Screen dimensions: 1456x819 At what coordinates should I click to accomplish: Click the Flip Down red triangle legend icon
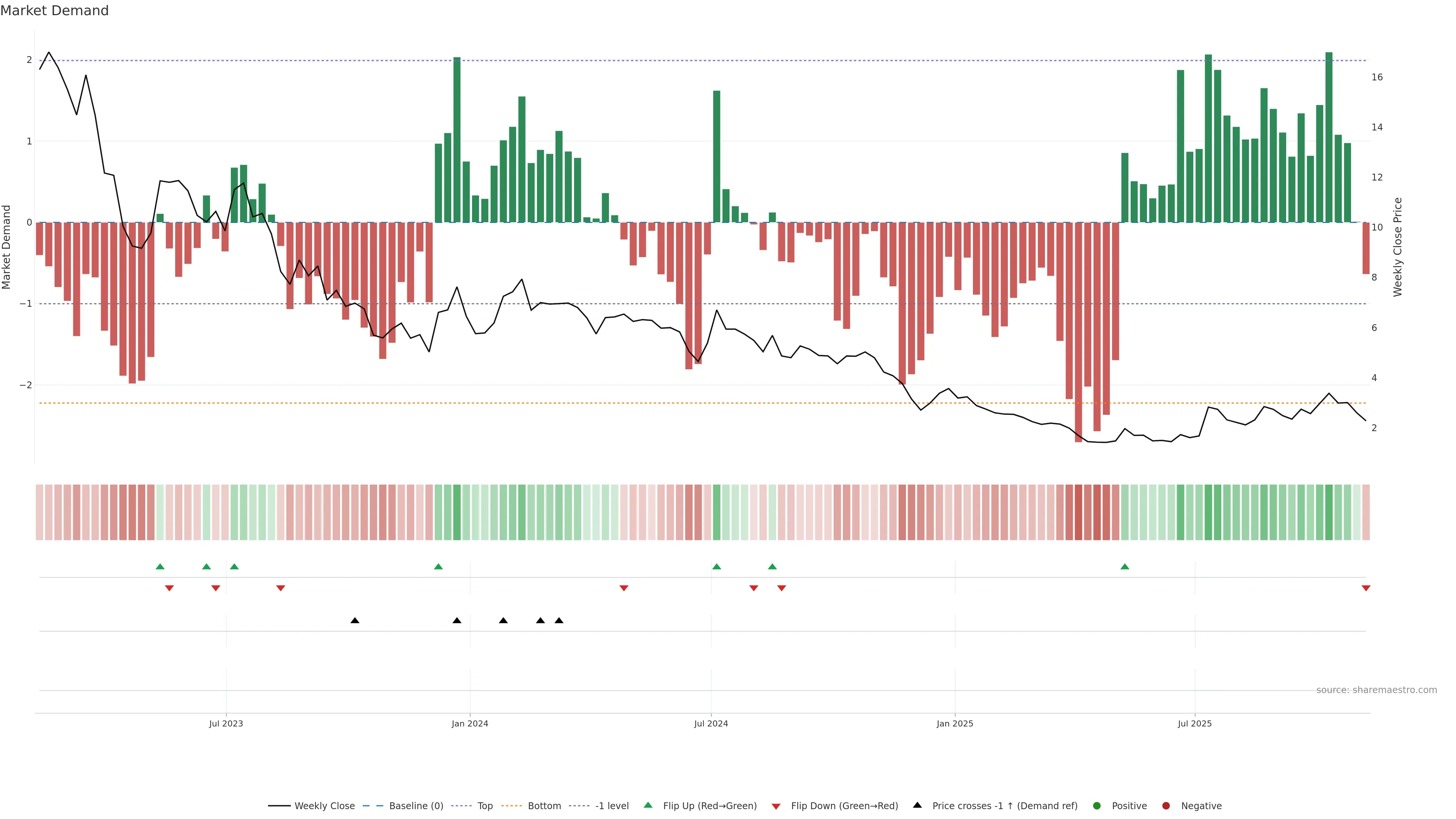(x=776, y=806)
